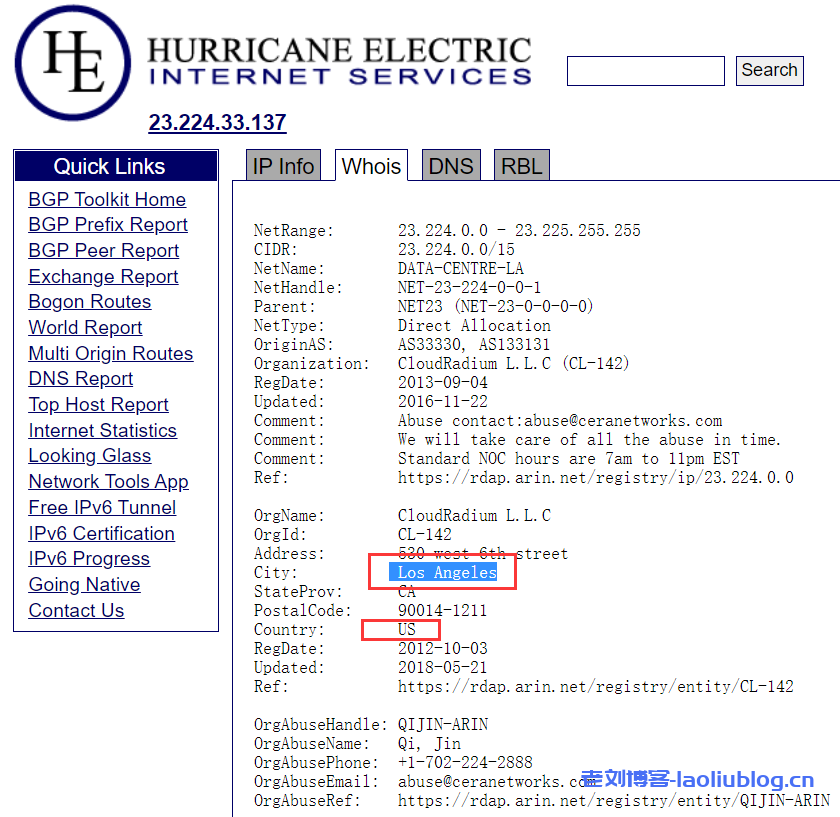
Task: Visit the Exchange Report page
Action: [103, 277]
